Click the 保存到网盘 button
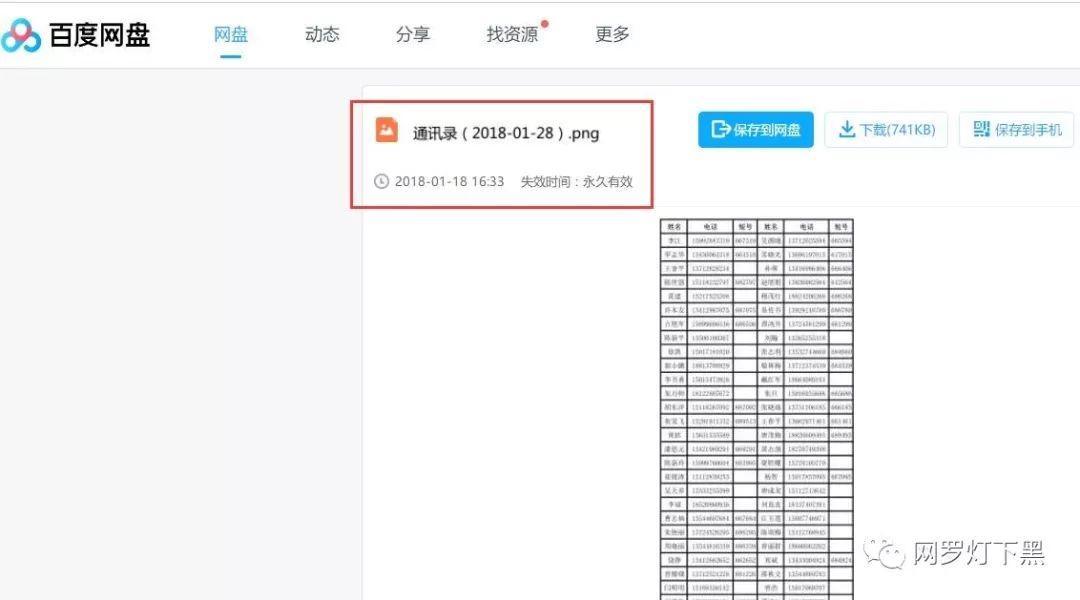This screenshot has height=600, width=1080. (755, 129)
